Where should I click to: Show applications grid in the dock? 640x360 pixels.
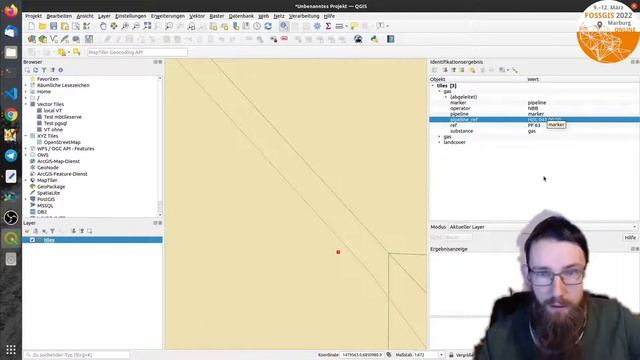coord(11,350)
